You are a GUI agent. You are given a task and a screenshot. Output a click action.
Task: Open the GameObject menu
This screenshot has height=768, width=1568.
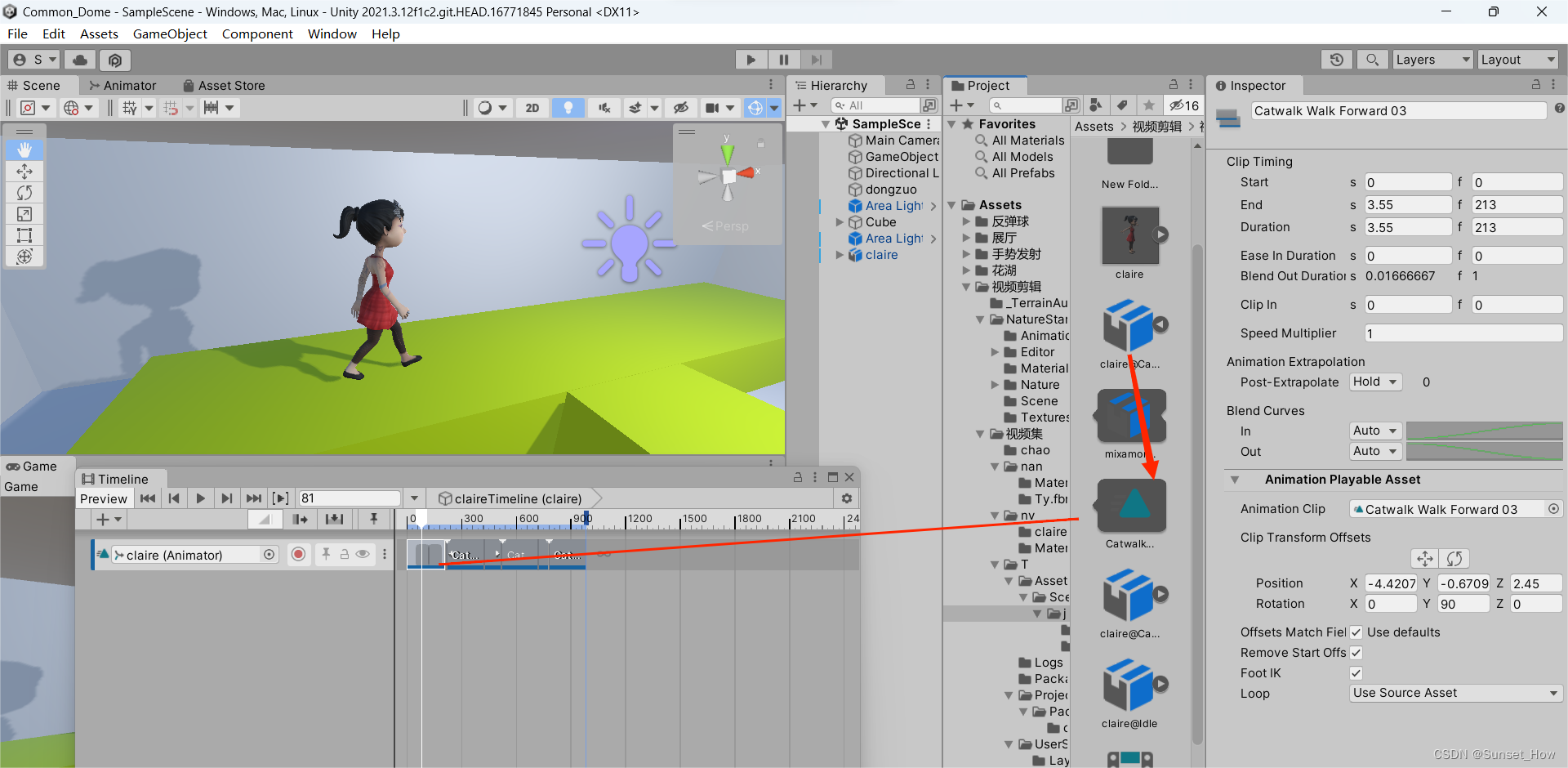[169, 33]
